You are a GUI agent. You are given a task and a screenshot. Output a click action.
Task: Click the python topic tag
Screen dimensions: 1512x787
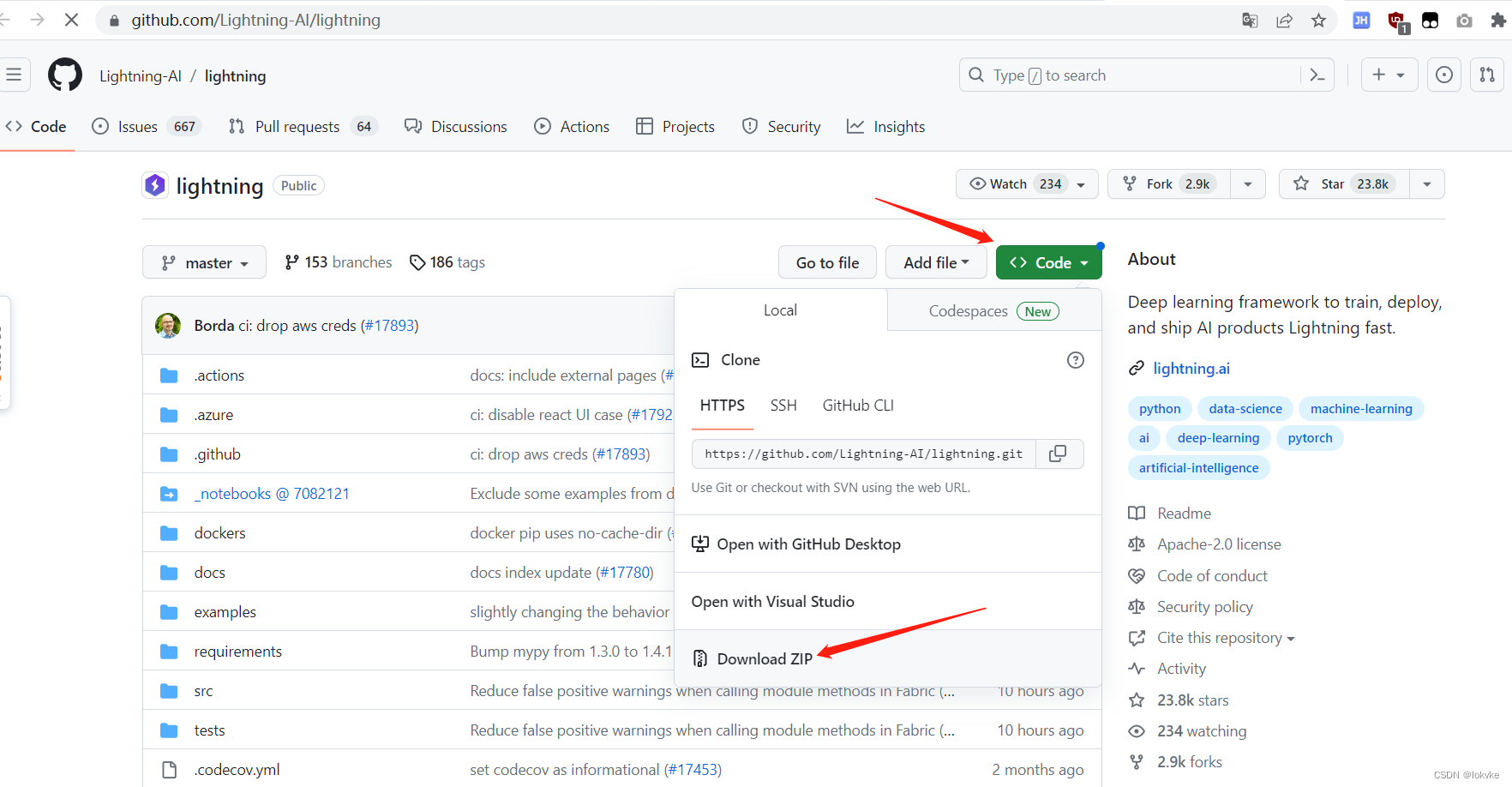1160,409
